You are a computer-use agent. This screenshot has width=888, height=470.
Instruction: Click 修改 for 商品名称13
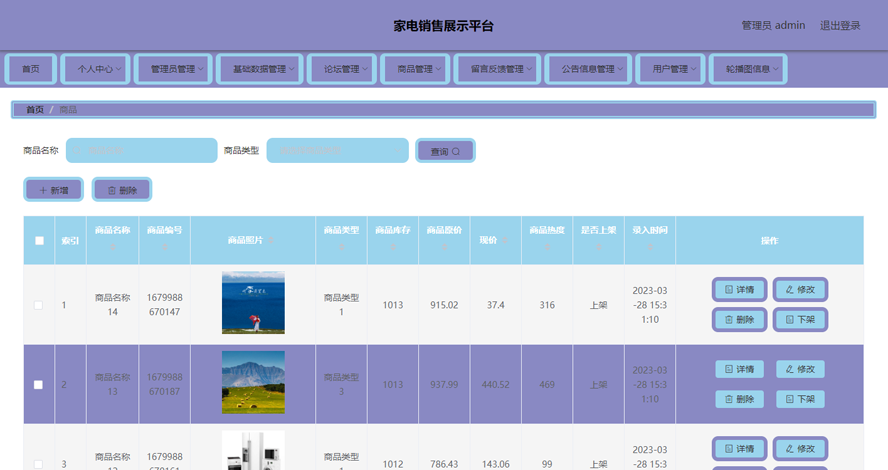pyautogui.click(x=800, y=369)
